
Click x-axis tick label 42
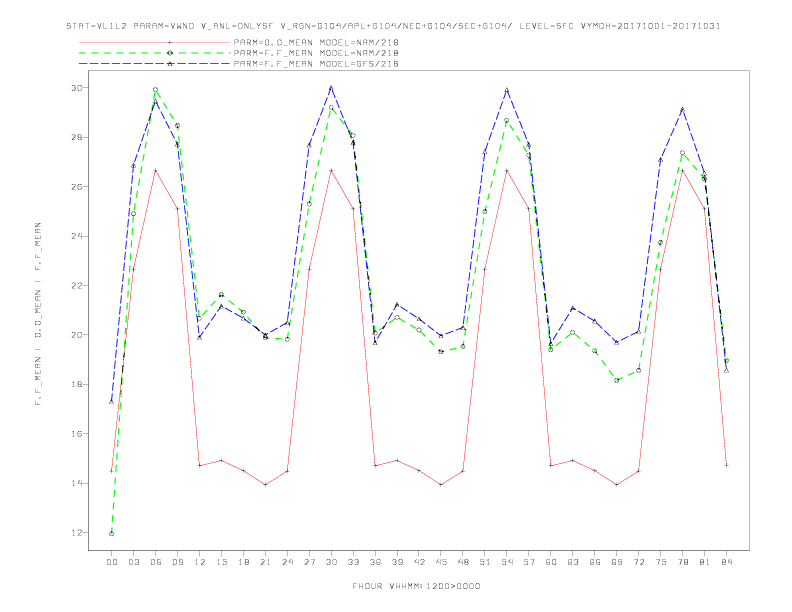click(419, 562)
